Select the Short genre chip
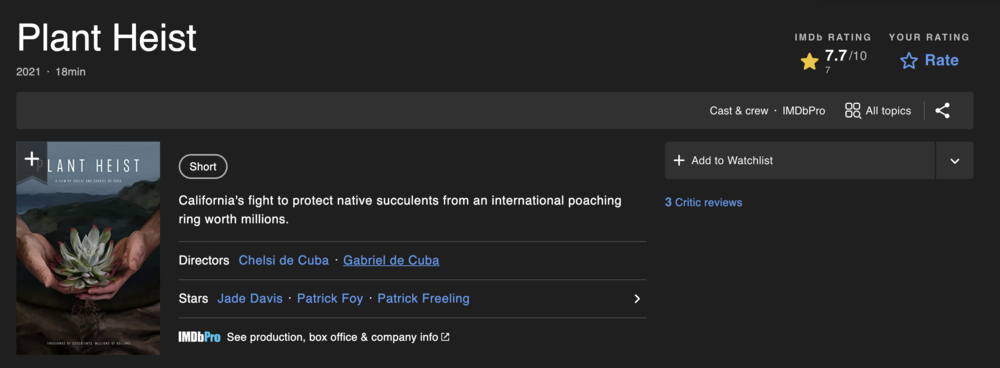 [x=203, y=166]
